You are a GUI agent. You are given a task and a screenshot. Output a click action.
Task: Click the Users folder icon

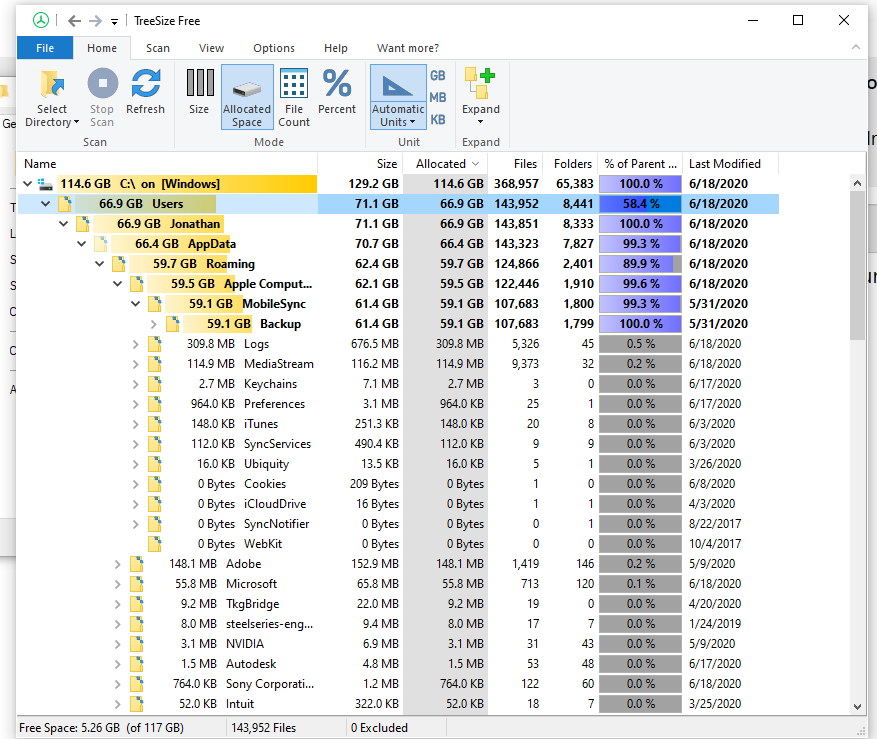(65, 204)
